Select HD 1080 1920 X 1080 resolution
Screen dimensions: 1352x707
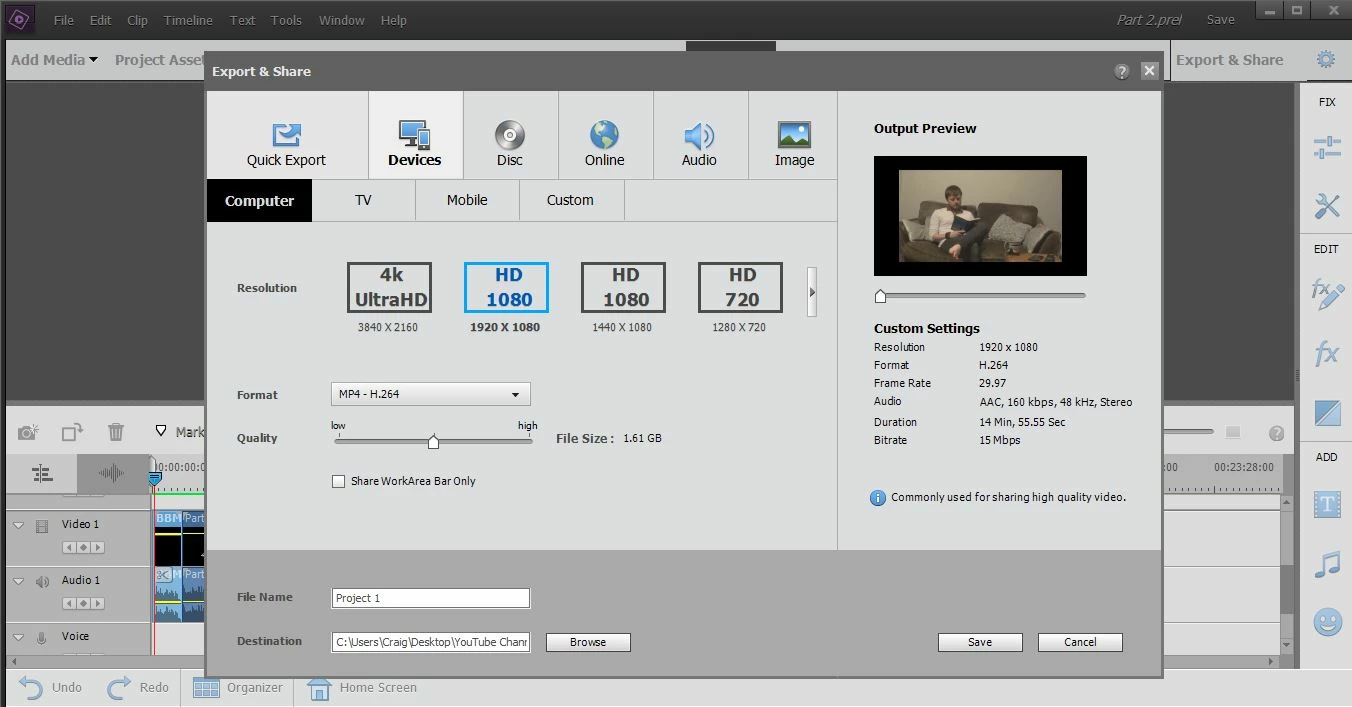pos(506,287)
